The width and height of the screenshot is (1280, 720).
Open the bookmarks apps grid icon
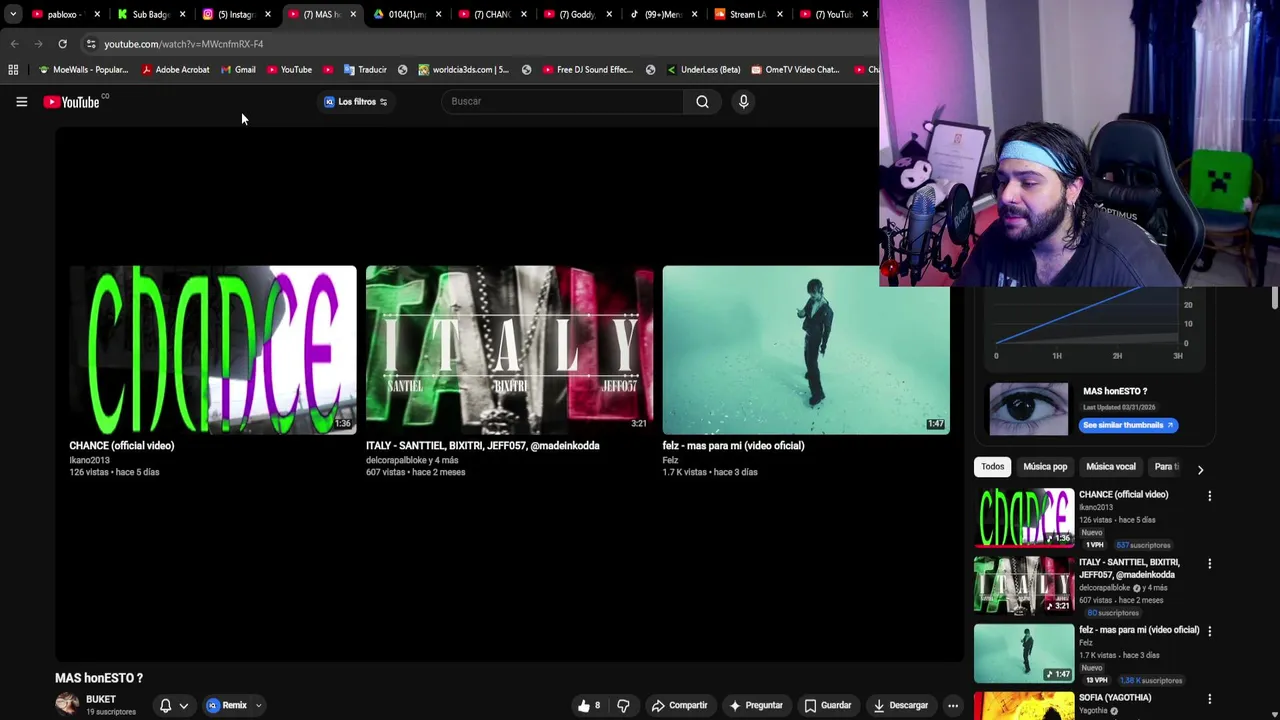coord(13,70)
